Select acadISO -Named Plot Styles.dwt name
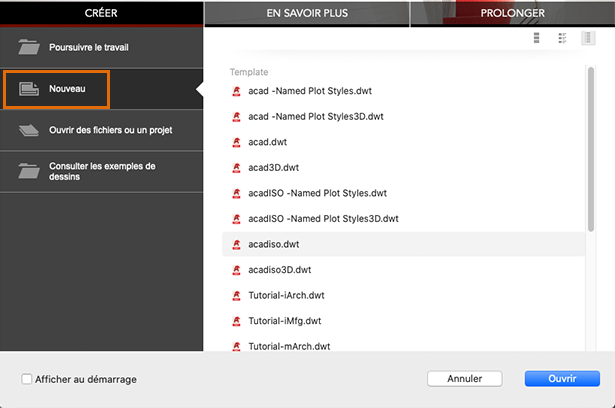Viewport: 615px width, 408px height. point(317,193)
